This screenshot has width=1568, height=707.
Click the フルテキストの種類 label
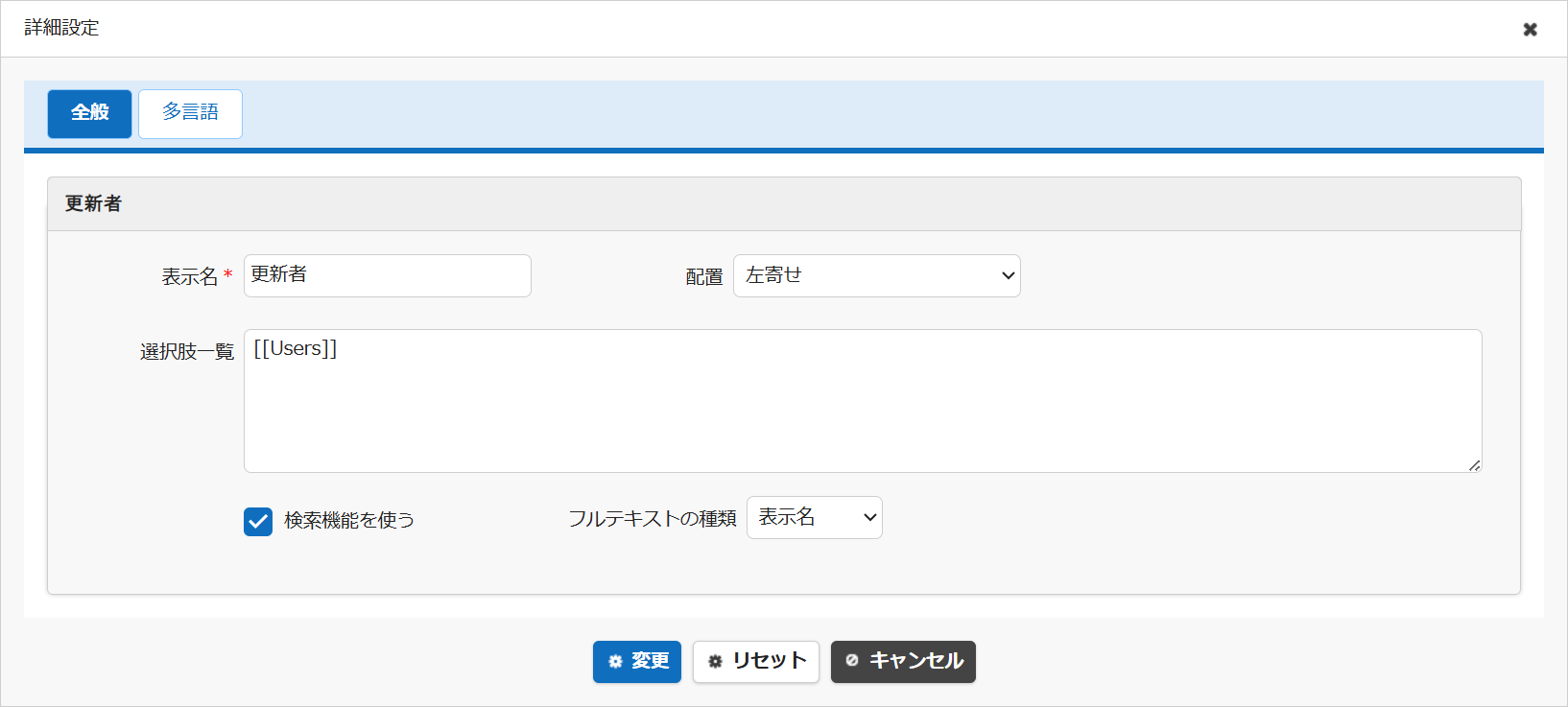tap(653, 518)
